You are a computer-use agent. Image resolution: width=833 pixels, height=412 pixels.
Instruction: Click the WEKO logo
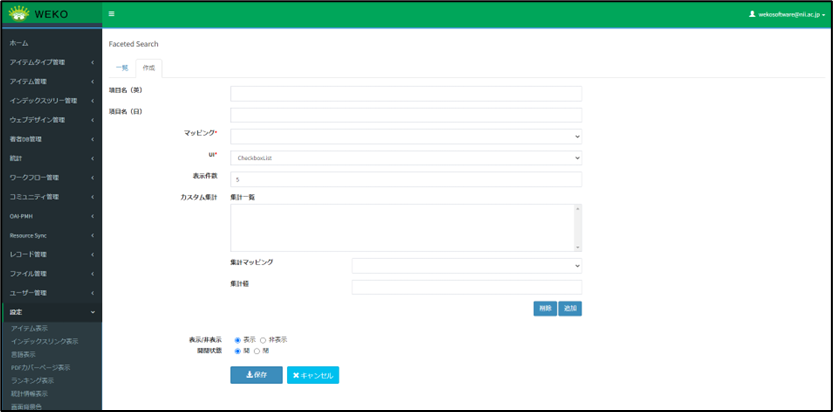pos(38,14)
